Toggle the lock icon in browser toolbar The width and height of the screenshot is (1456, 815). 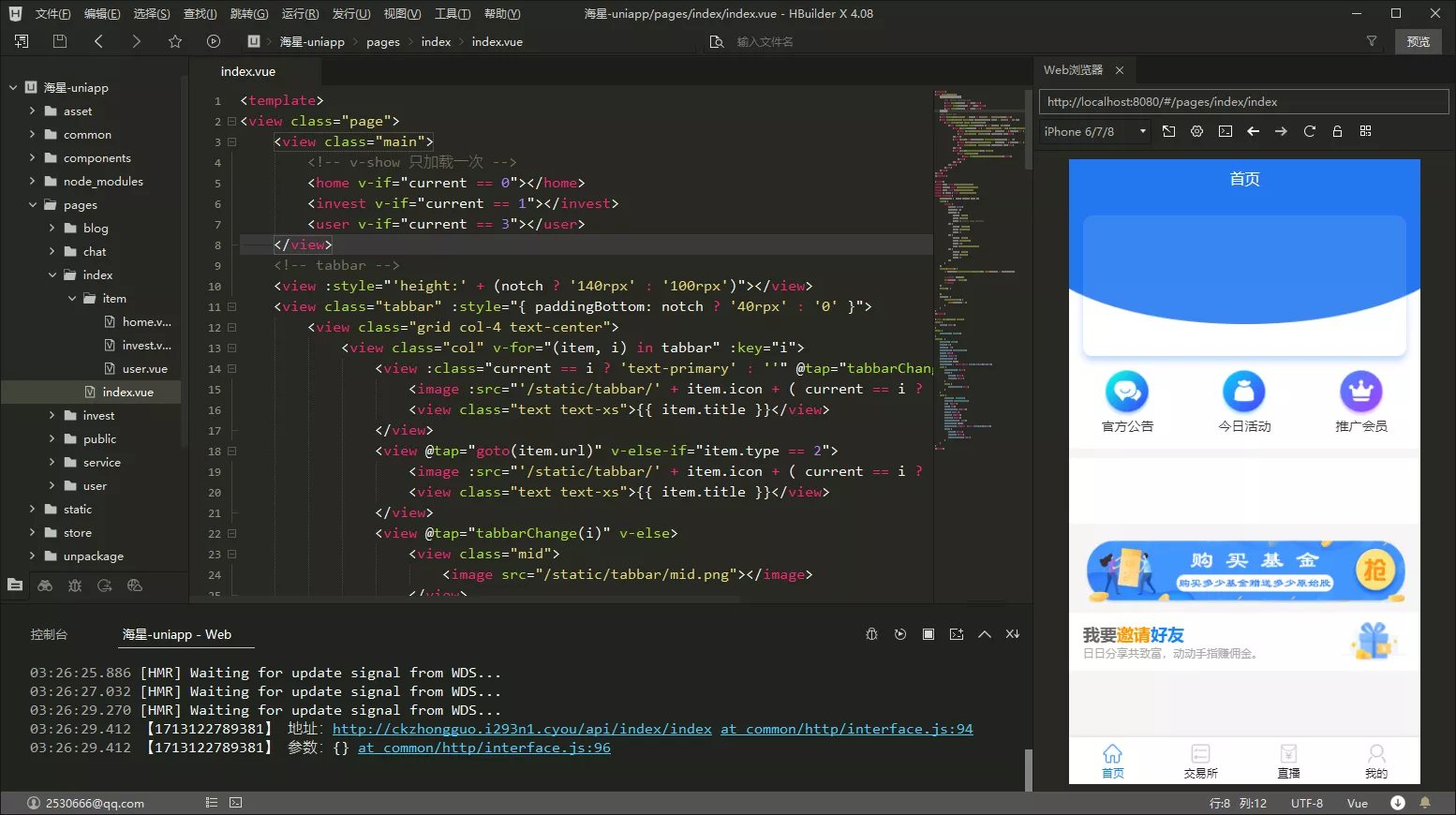point(1337,131)
